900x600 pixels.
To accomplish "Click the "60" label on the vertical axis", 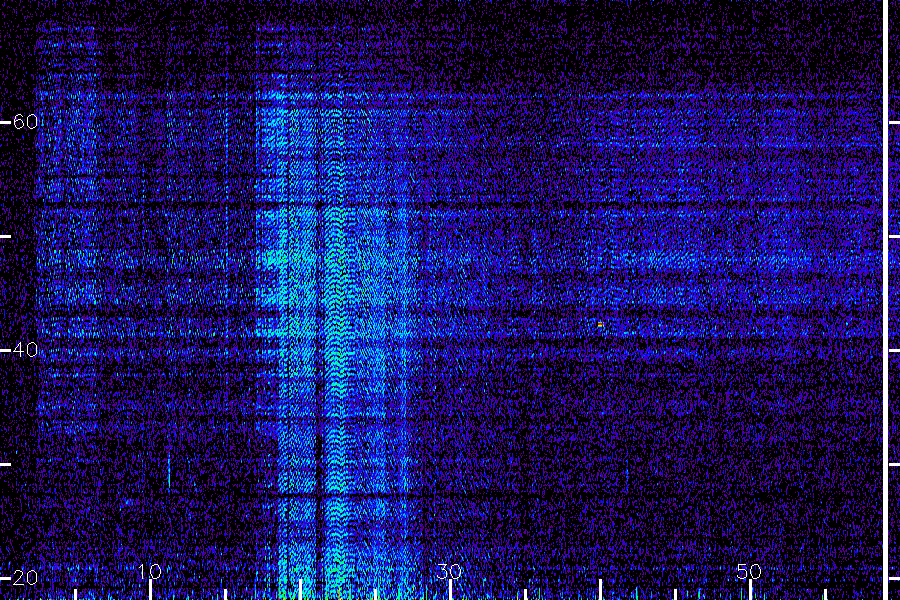I will [x=25, y=122].
